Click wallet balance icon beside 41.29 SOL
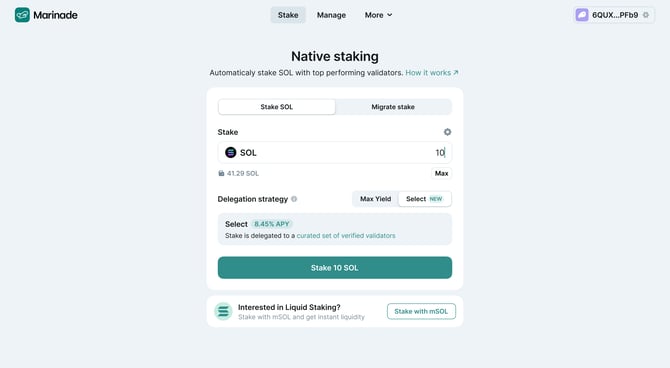Viewport: 670px width, 368px height. pyautogui.click(x=221, y=173)
